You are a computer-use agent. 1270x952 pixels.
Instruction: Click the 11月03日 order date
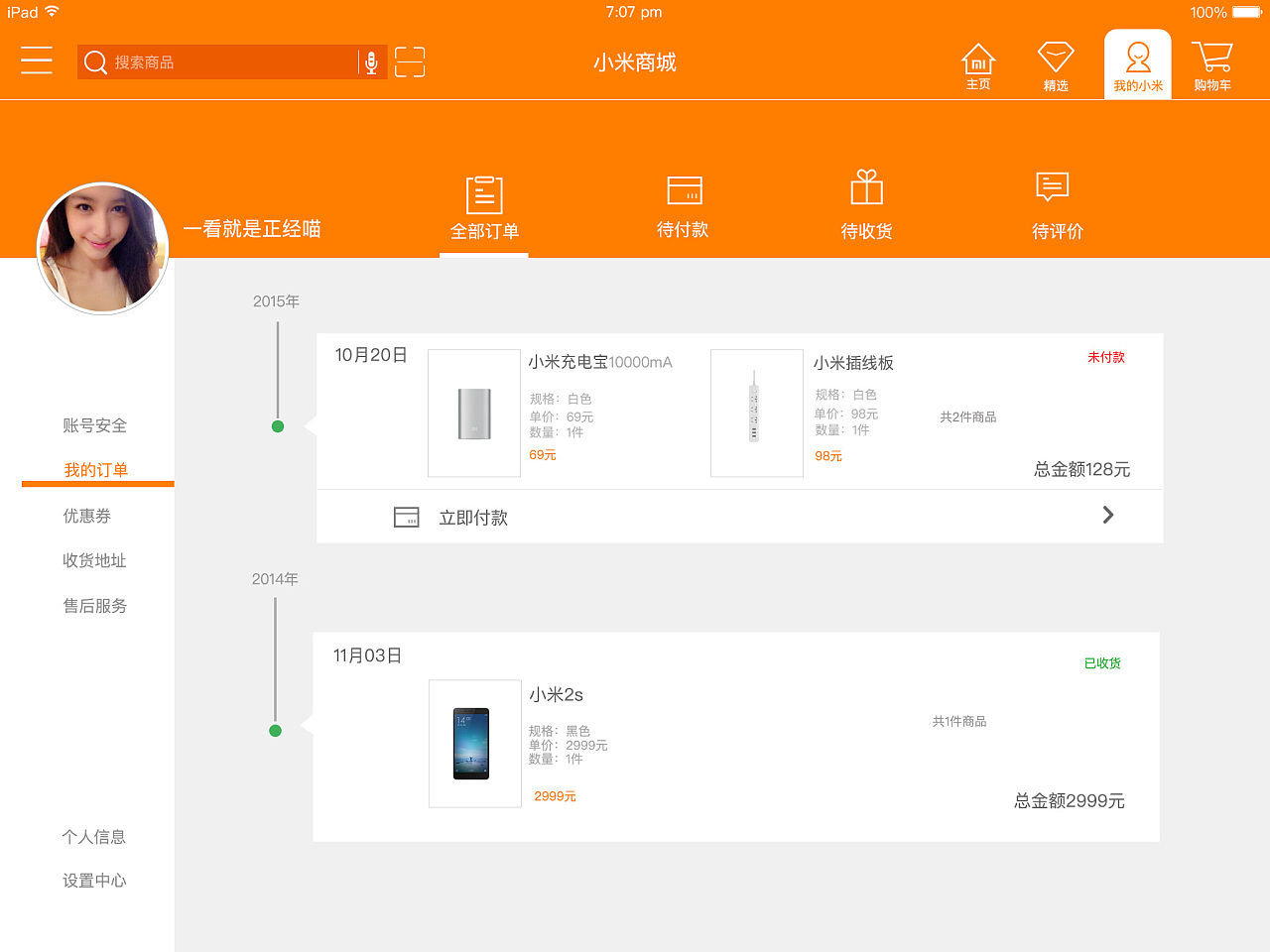pyautogui.click(x=367, y=655)
